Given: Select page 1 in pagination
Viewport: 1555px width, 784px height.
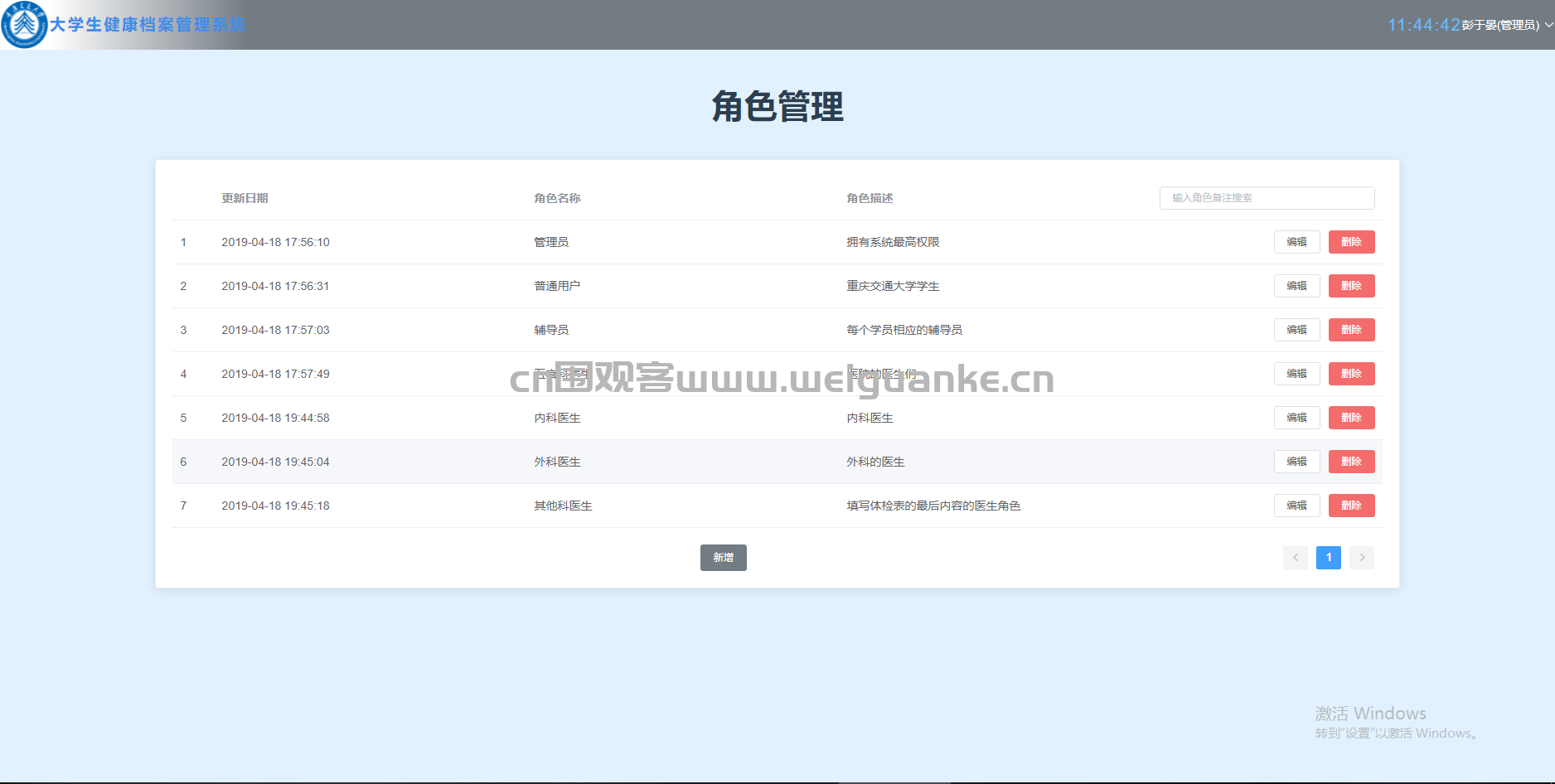Looking at the screenshot, I should click(x=1329, y=558).
